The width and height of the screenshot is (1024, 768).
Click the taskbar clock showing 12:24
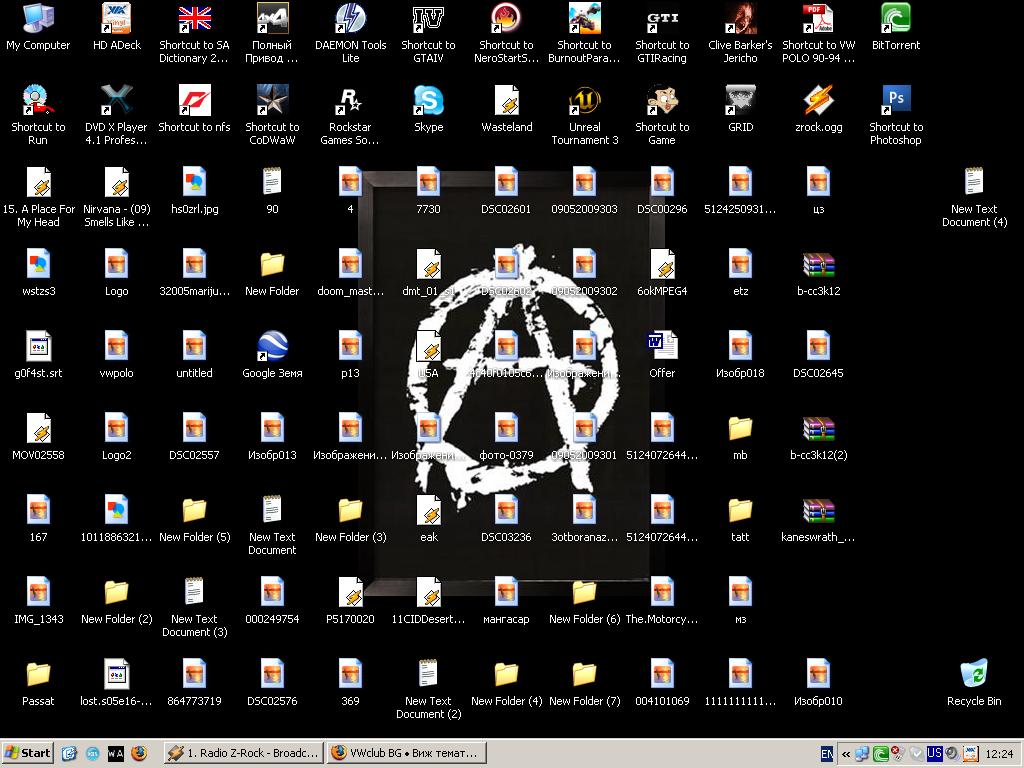(999, 753)
